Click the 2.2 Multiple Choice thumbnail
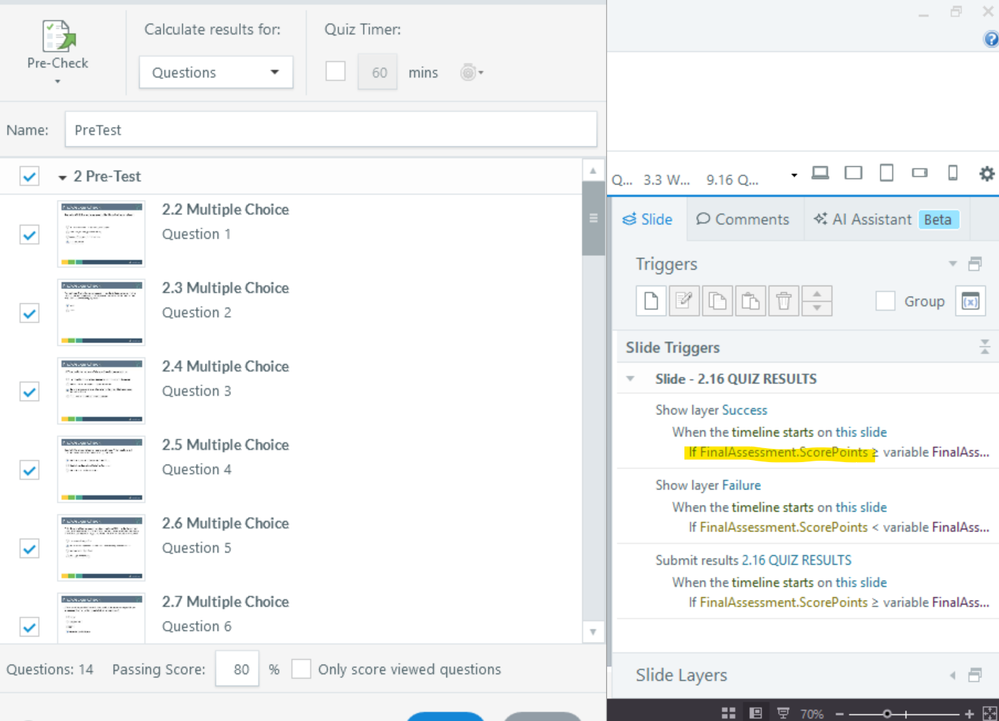The width and height of the screenshot is (999, 721). [101, 234]
